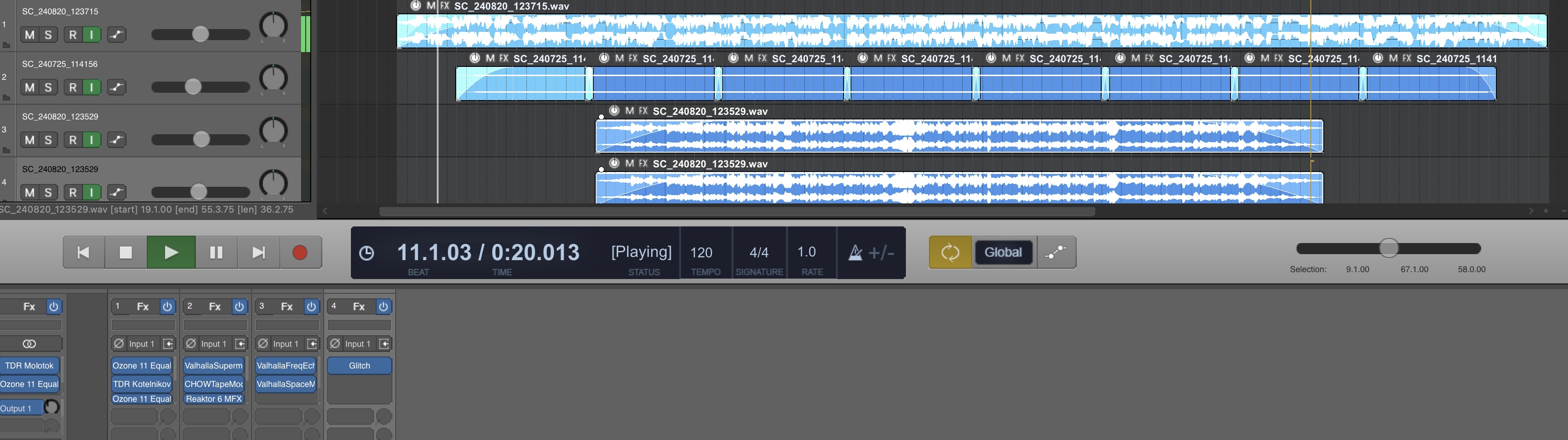Open TDR Kotelnikov plugin slot
Viewport: 1568px width, 440px height.
click(x=142, y=384)
